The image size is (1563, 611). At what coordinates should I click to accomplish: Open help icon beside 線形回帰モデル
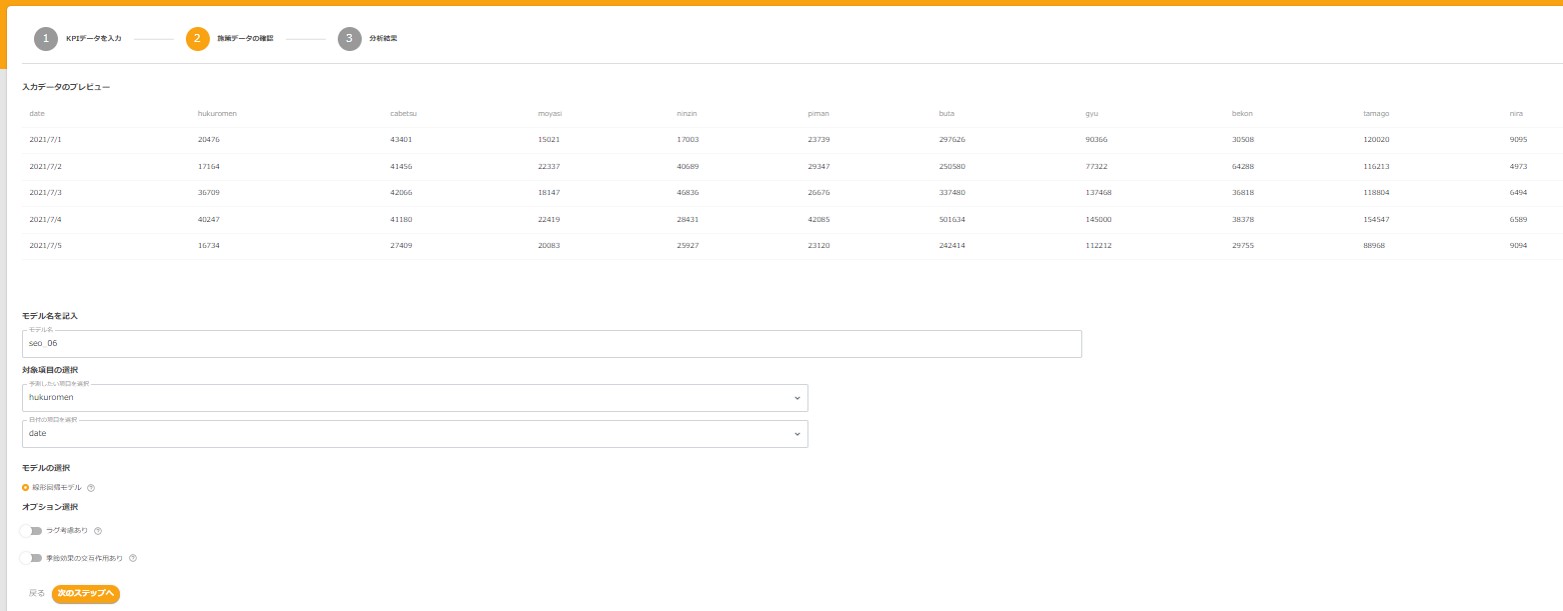pyautogui.click(x=91, y=488)
